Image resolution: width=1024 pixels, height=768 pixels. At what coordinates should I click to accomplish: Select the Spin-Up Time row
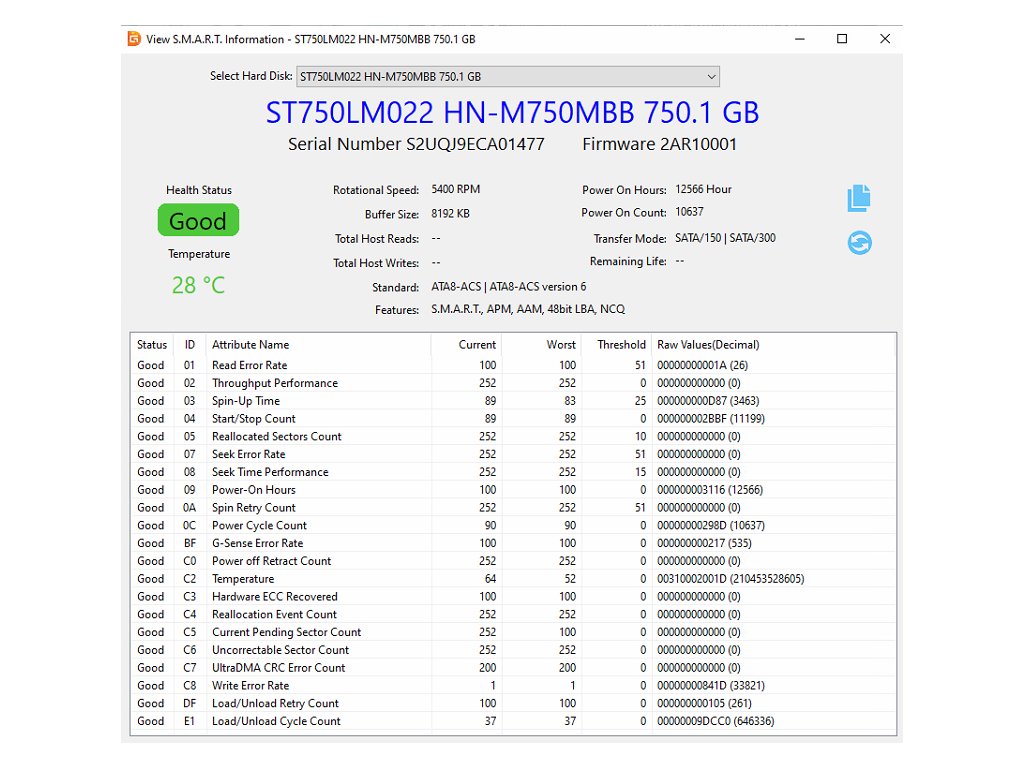(513, 401)
